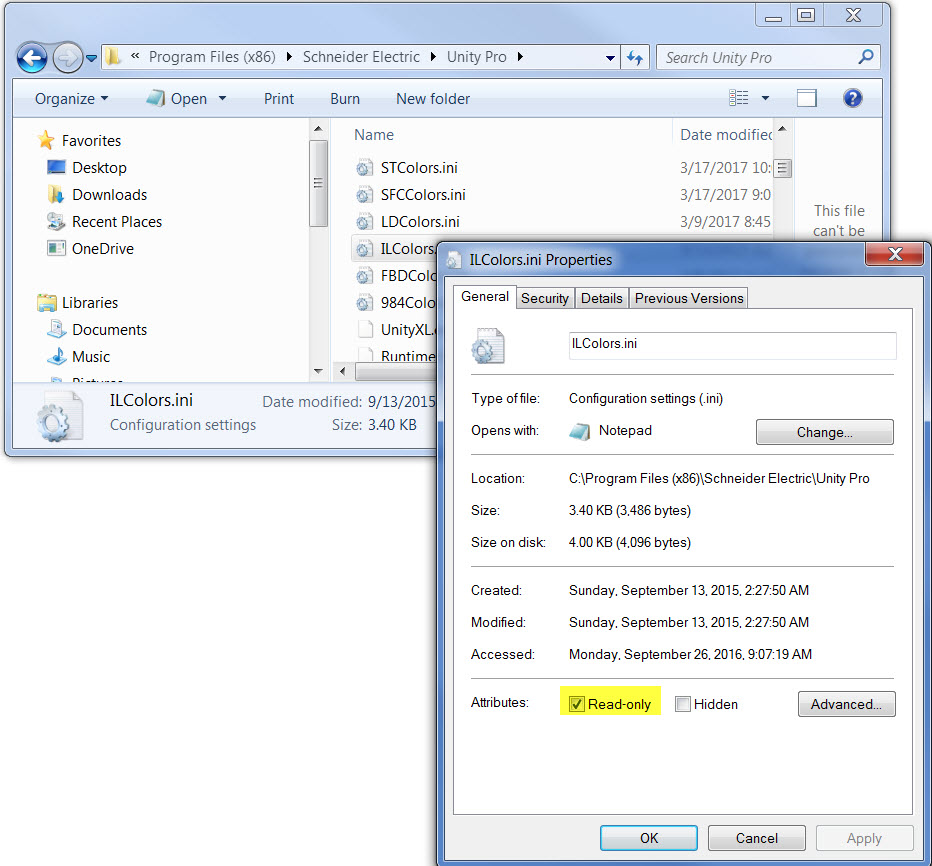Select OneDrive in the navigation pane

coord(103,248)
